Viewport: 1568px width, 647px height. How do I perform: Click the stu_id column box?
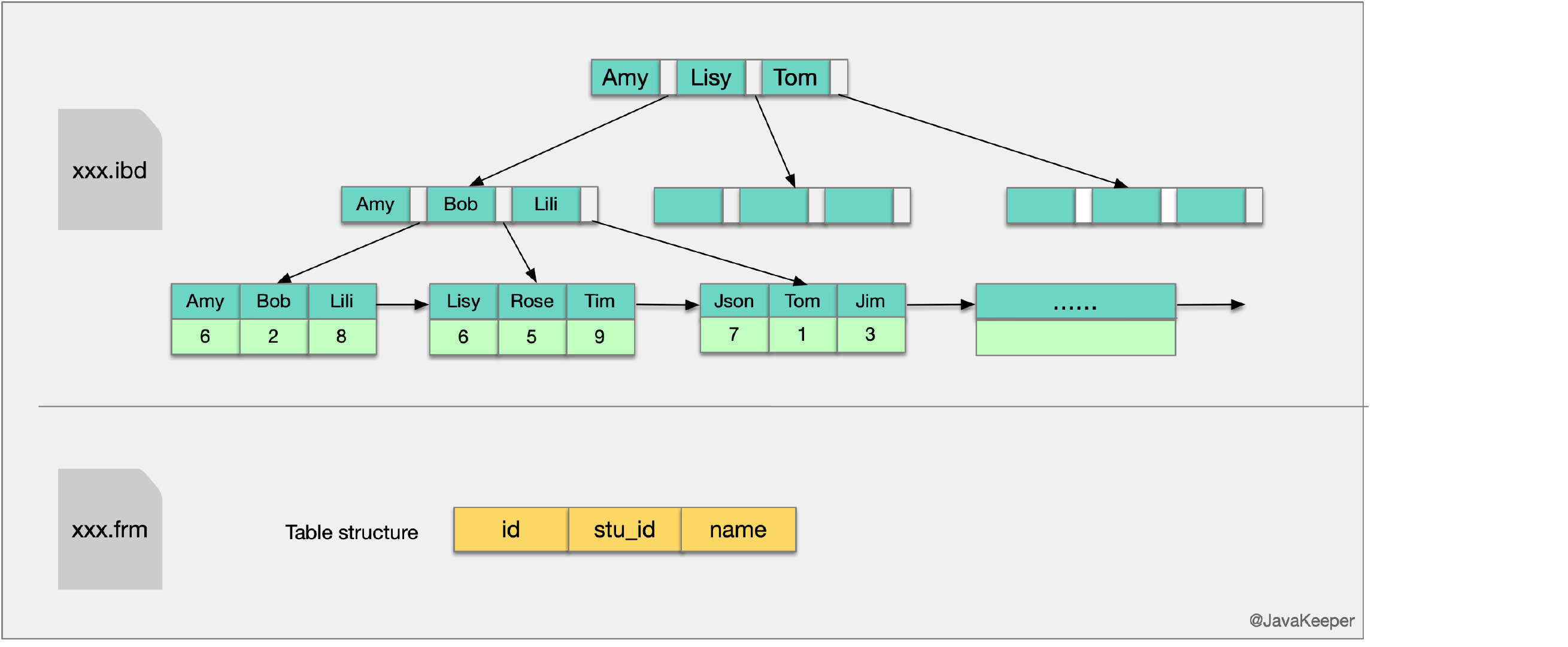pos(624,530)
